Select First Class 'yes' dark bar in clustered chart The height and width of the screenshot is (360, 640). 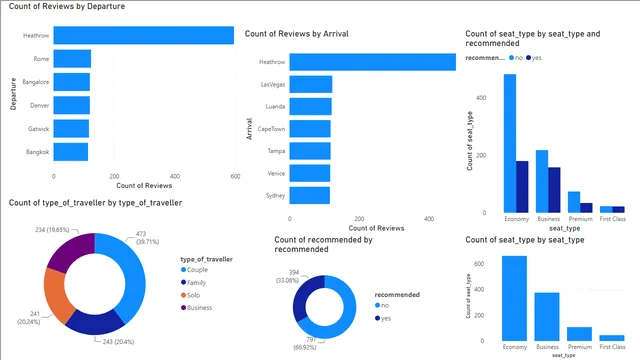click(x=618, y=209)
